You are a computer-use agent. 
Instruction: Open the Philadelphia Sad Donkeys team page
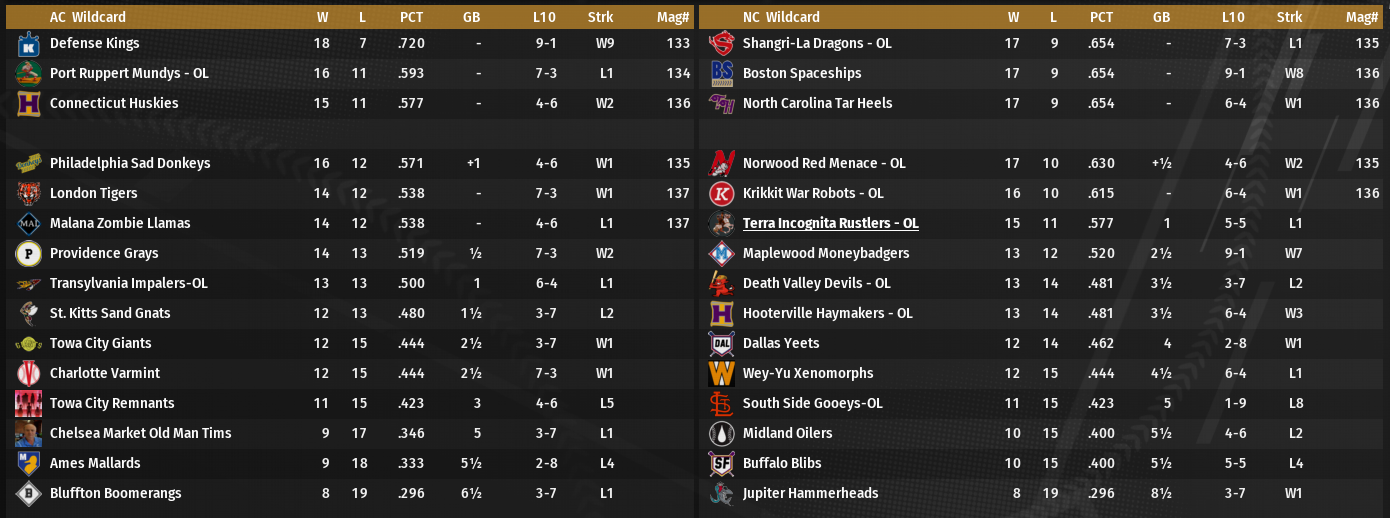[x=130, y=164]
